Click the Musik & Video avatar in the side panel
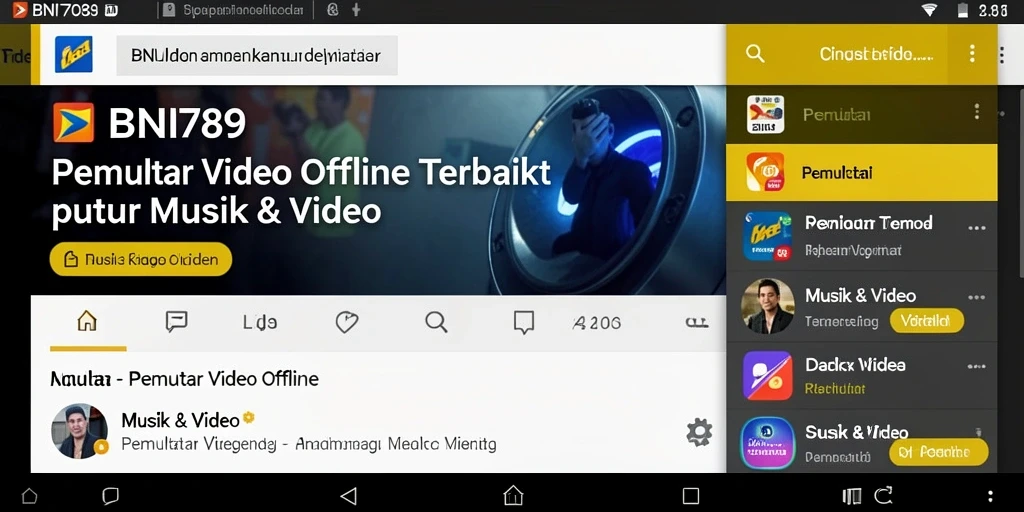This screenshot has height=512, width=1024. click(768, 306)
